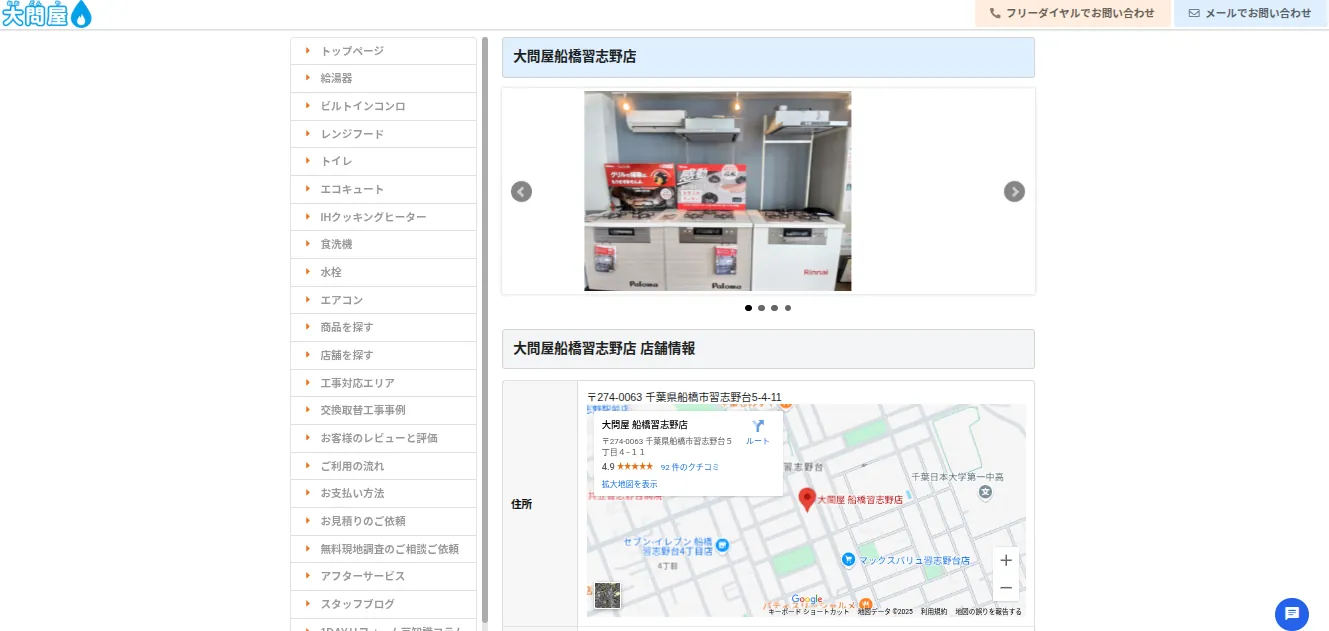Open トイレ category in sidebar
Screen dimensions: 1329x631
[x=383, y=161]
